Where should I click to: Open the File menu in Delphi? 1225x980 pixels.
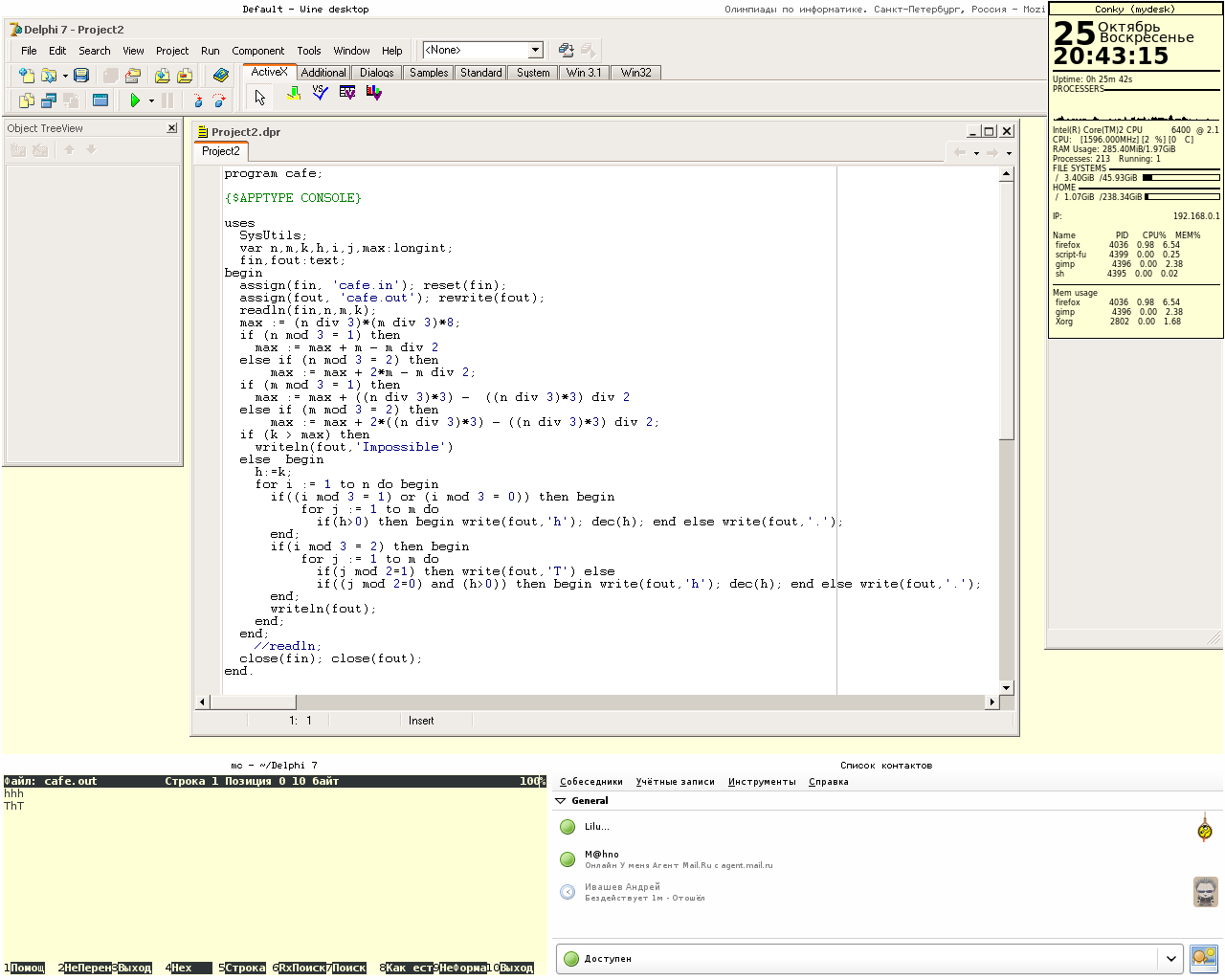pyautogui.click(x=30, y=51)
